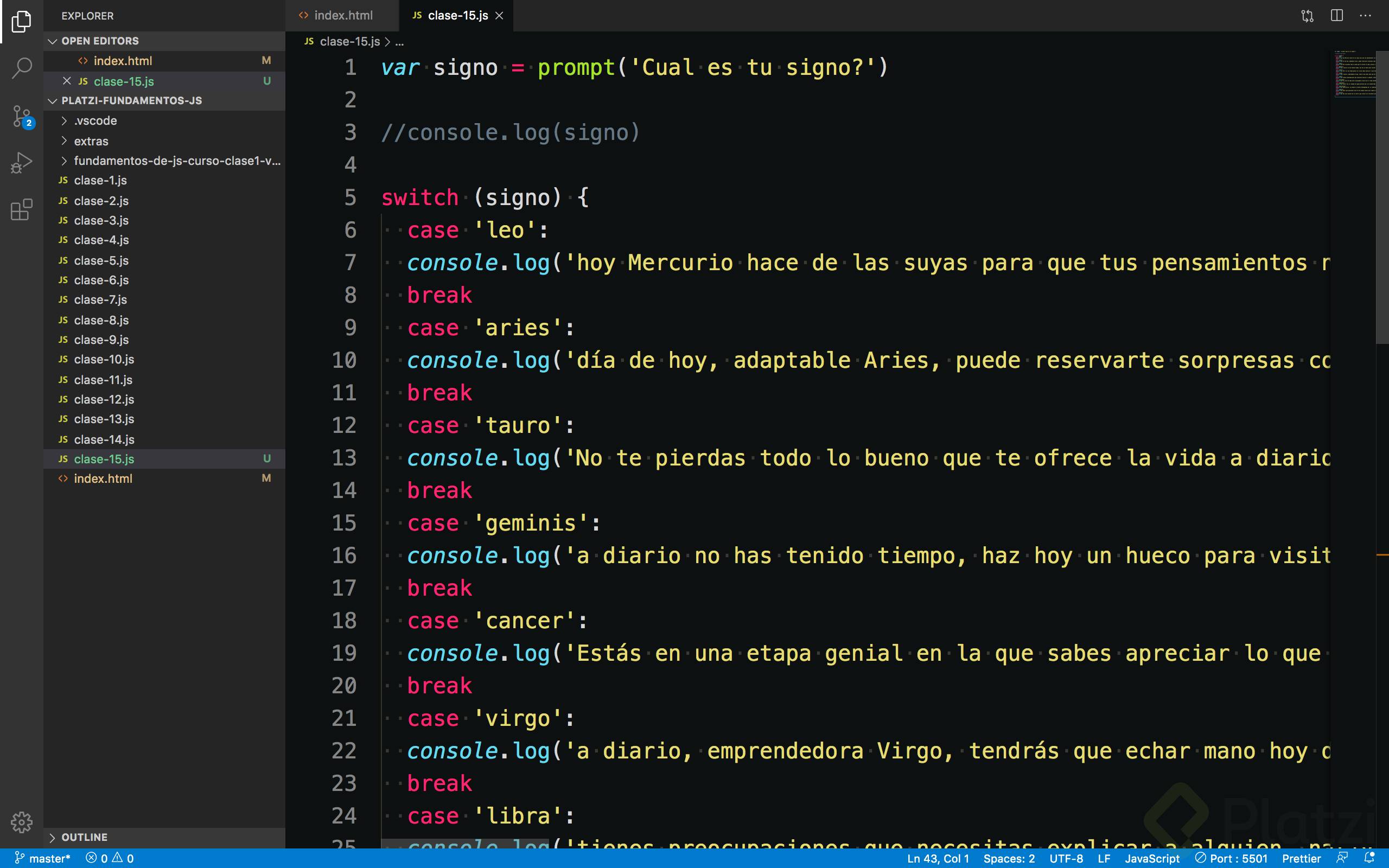Toggle the Prettier status bar item
Screen dimensions: 1389x868
[1301, 858]
